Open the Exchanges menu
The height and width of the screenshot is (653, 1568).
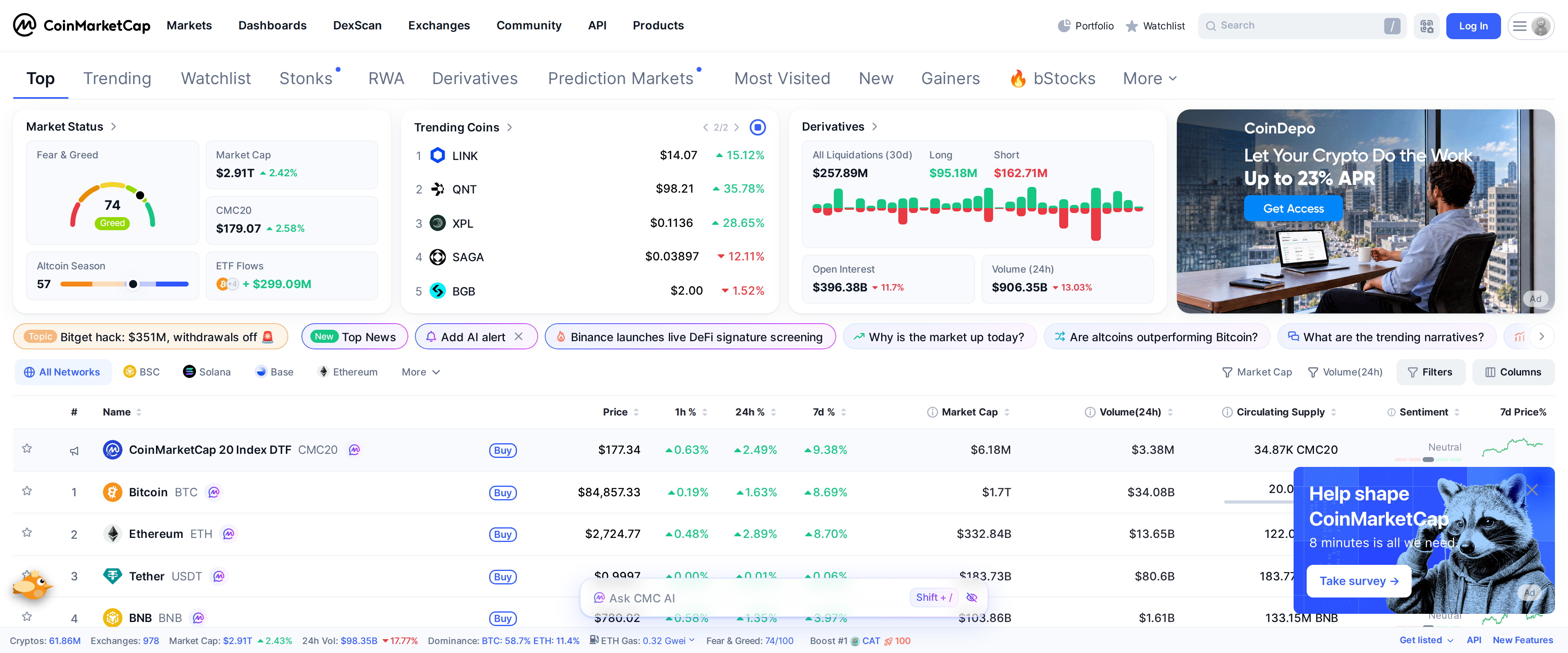click(x=439, y=26)
